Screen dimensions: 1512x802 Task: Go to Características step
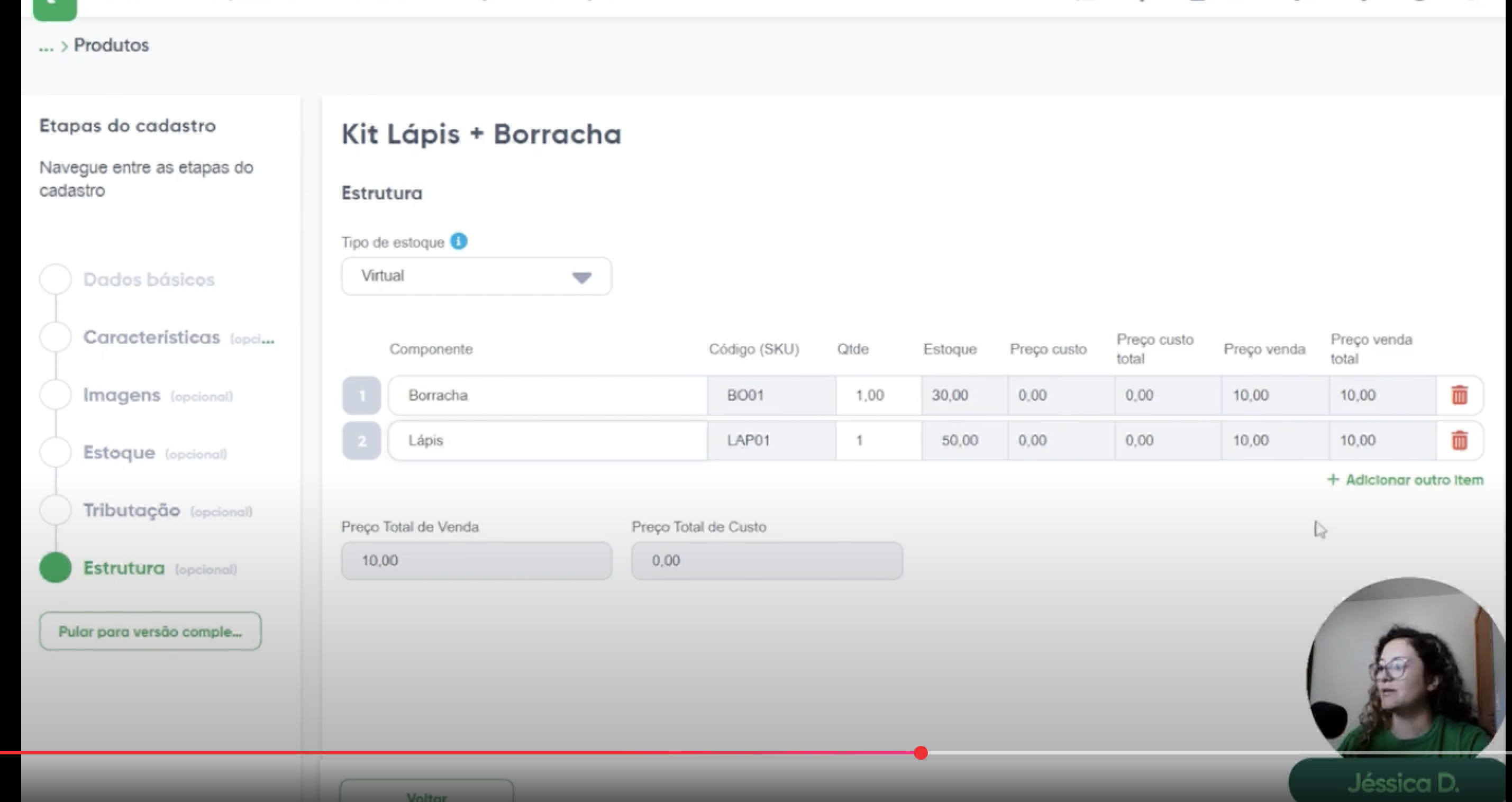click(x=151, y=337)
